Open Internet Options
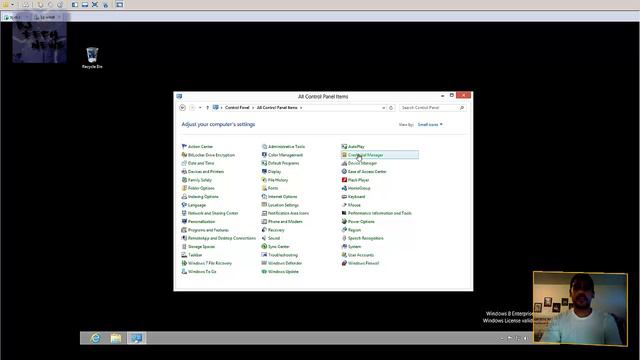 [x=280, y=197]
